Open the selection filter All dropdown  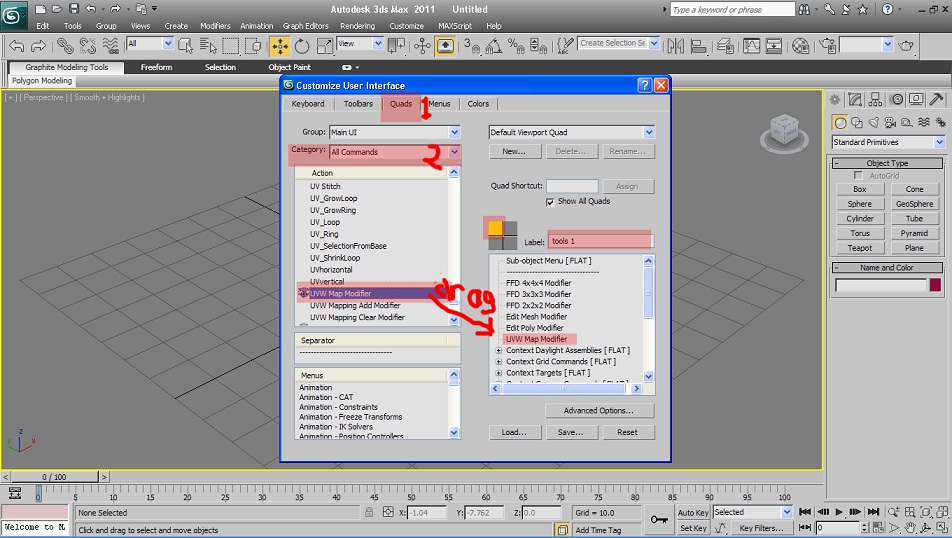pyautogui.click(x=150, y=44)
